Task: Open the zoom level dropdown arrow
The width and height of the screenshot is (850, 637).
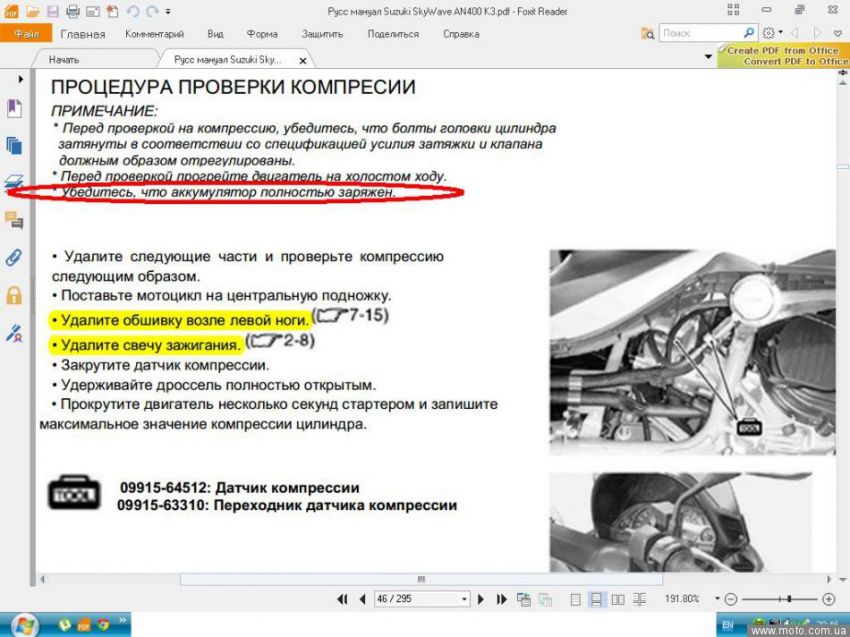Action: click(717, 599)
